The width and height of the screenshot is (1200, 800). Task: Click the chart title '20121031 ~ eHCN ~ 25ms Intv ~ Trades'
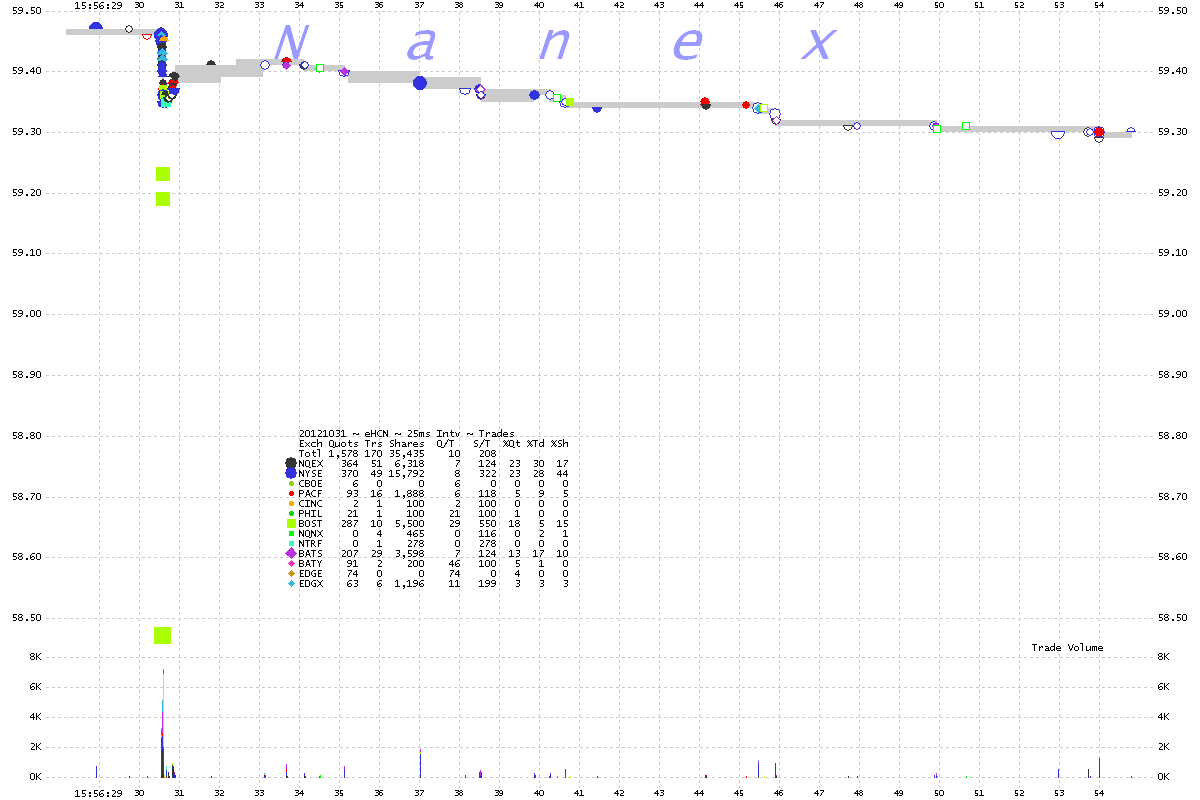coord(407,433)
